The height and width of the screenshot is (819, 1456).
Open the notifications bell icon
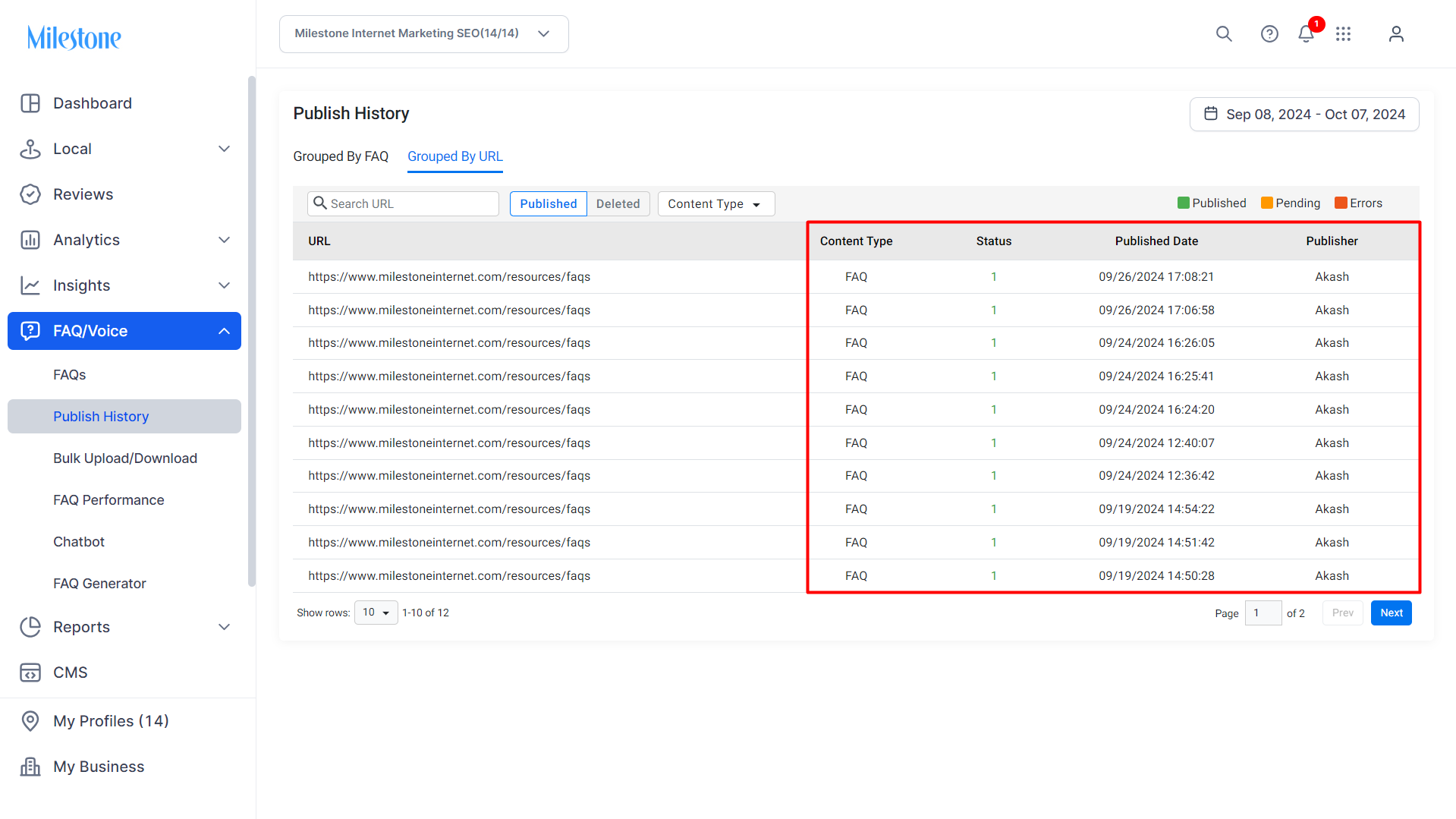tap(1306, 34)
